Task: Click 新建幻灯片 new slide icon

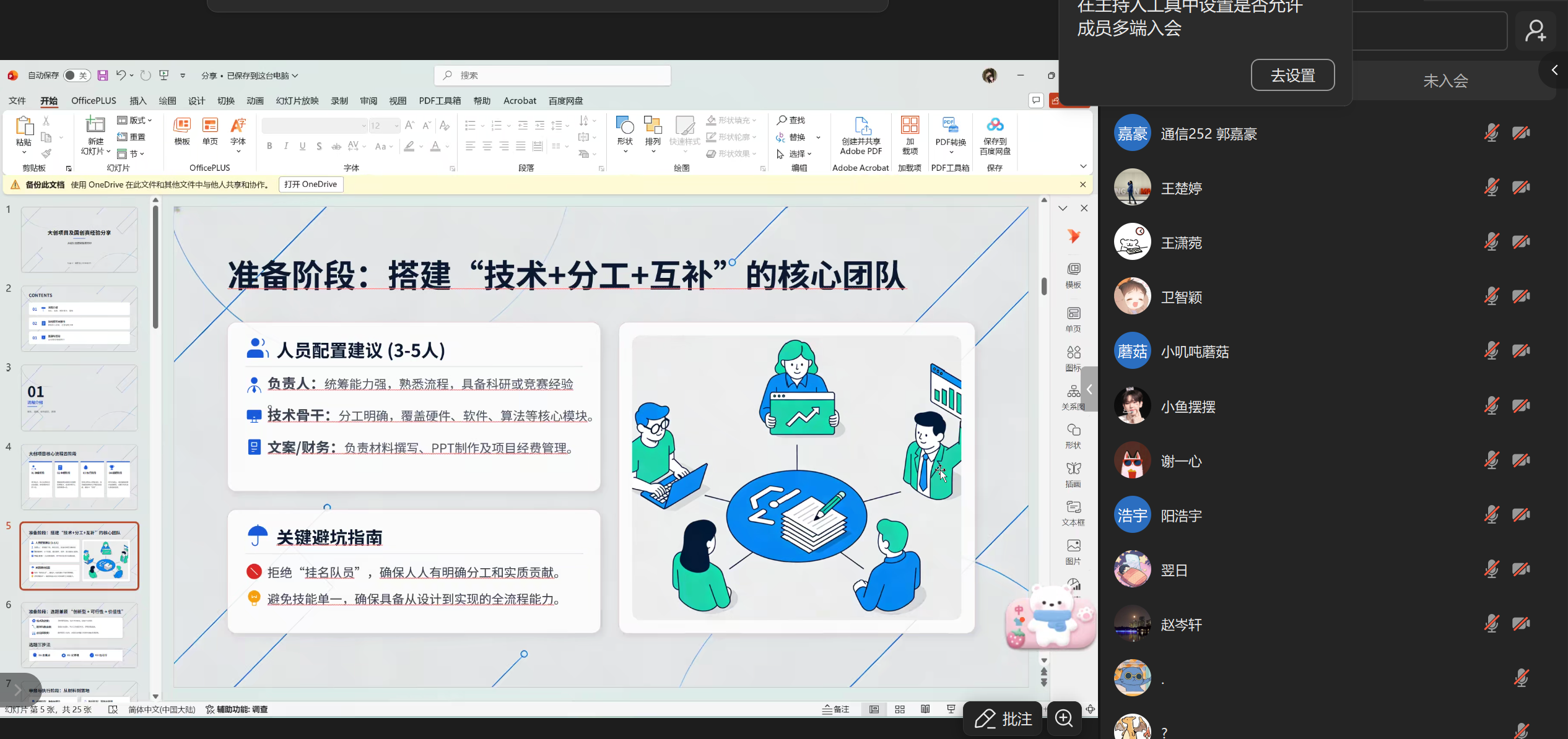Action: tap(95, 126)
